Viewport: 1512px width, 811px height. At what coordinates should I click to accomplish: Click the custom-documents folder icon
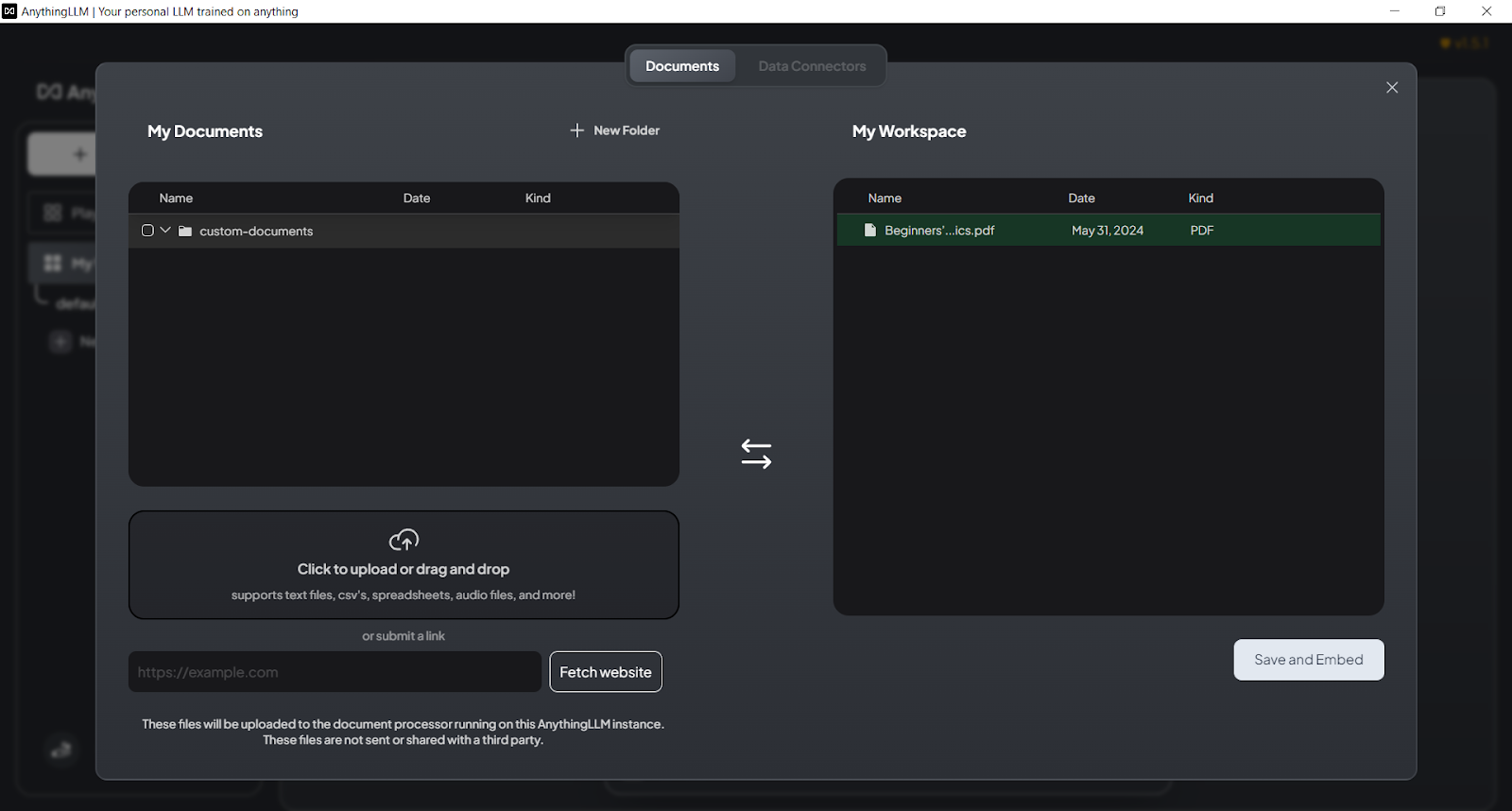(185, 231)
